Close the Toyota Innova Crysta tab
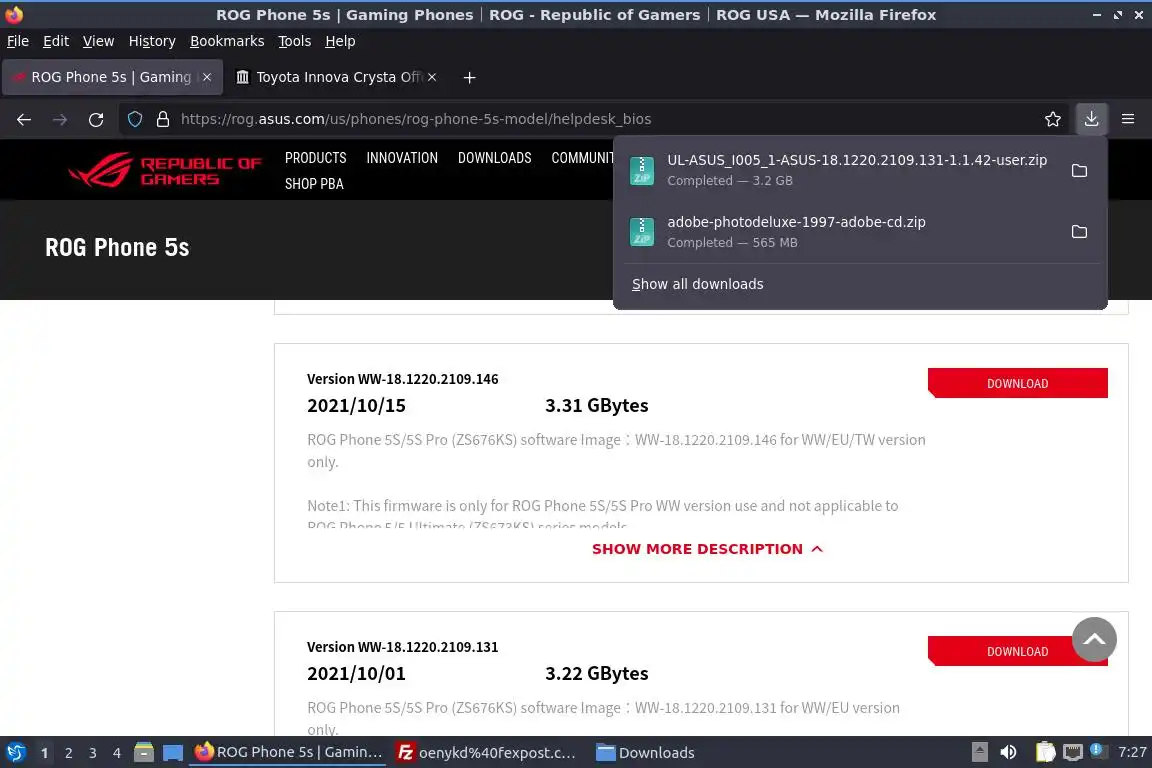The height and width of the screenshot is (768, 1152). click(432, 77)
